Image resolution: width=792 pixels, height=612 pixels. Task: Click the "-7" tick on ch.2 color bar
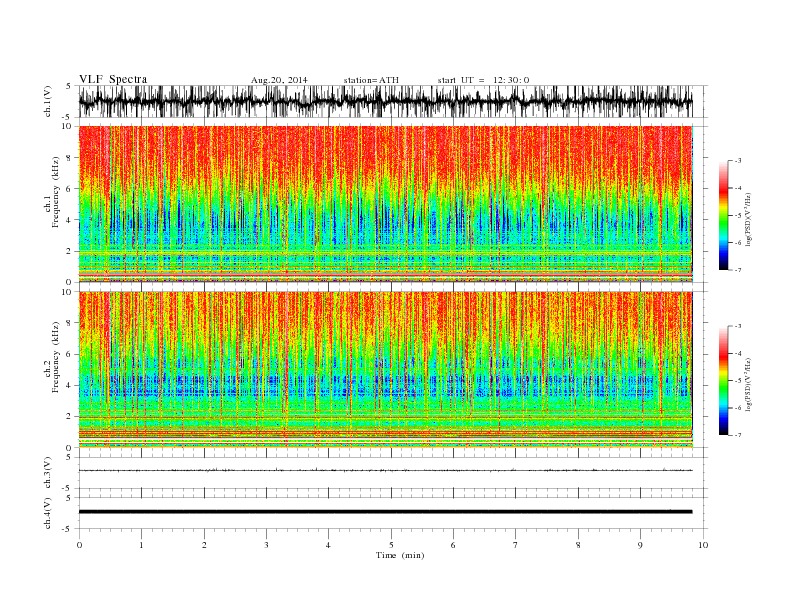tap(737, 435)
